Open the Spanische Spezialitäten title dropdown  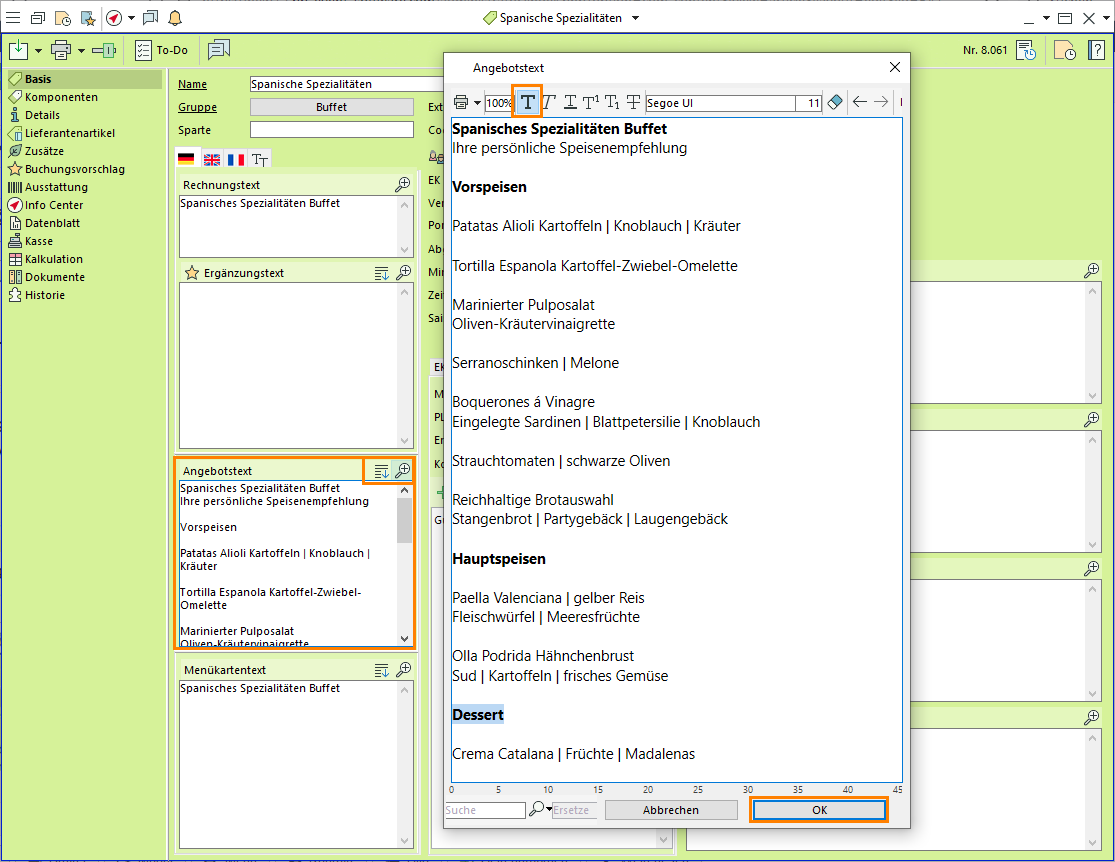(635, 18)
